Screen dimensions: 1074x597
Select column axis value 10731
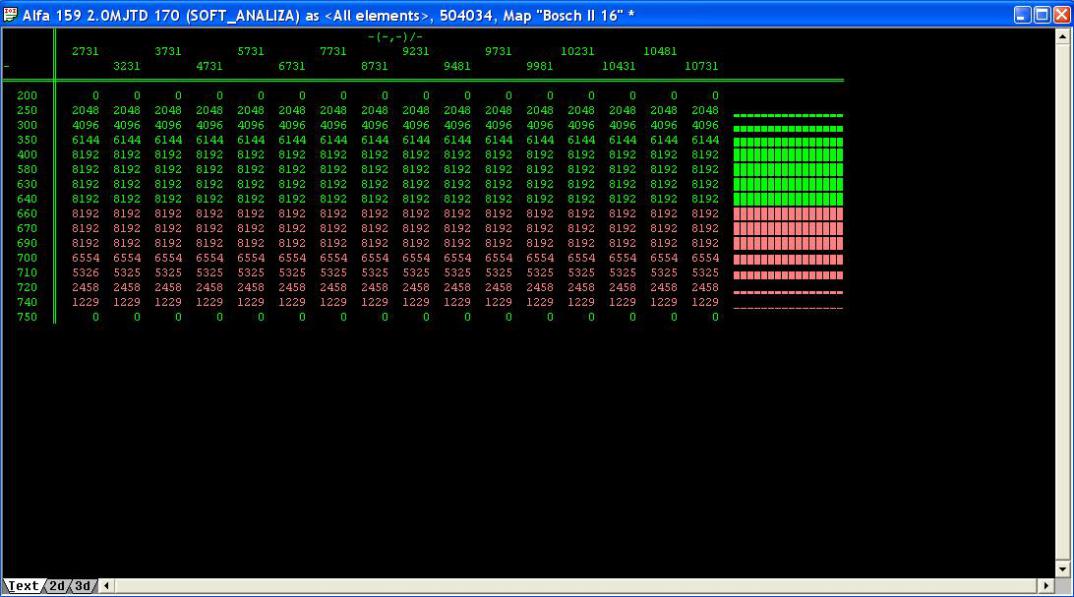701,66
